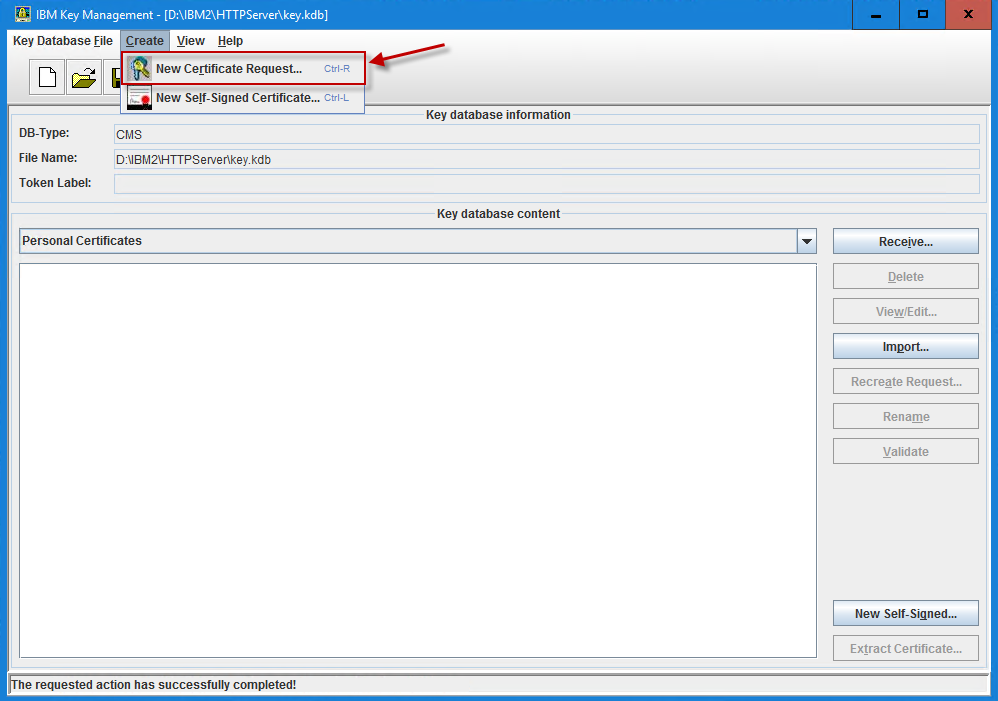Click the Rename button
This screenshot has width=998, height=701.
click(905, 416)
